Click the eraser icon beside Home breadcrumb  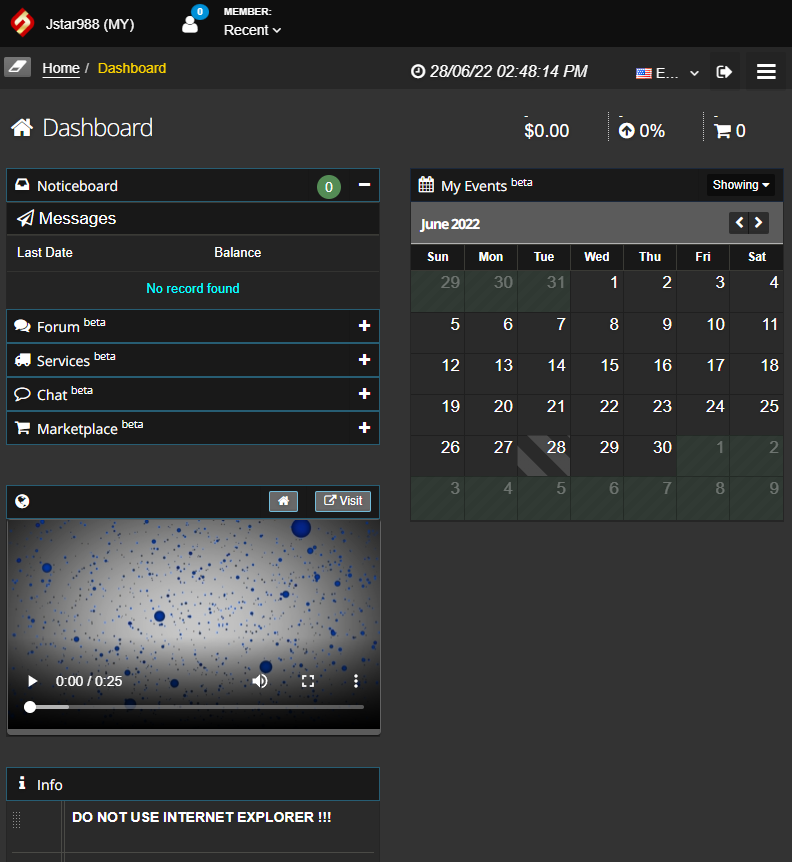17,67
